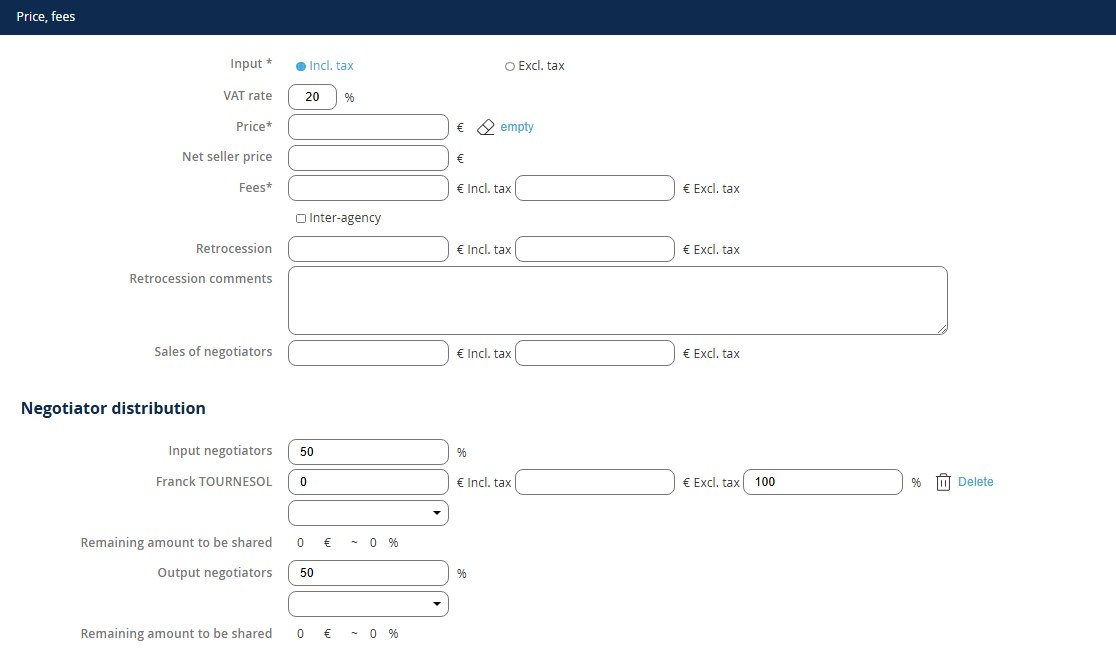Click the Output negotiators percentage field
The width and height of the screenshot is (1116, 668).
point(368,573)
